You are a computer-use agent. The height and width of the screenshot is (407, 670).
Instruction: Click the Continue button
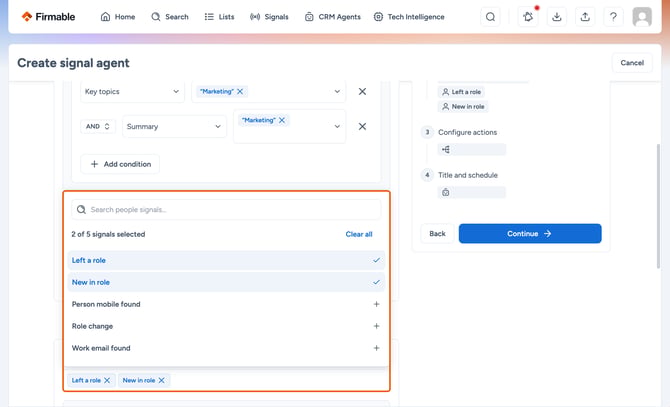(x=530, y=234)
